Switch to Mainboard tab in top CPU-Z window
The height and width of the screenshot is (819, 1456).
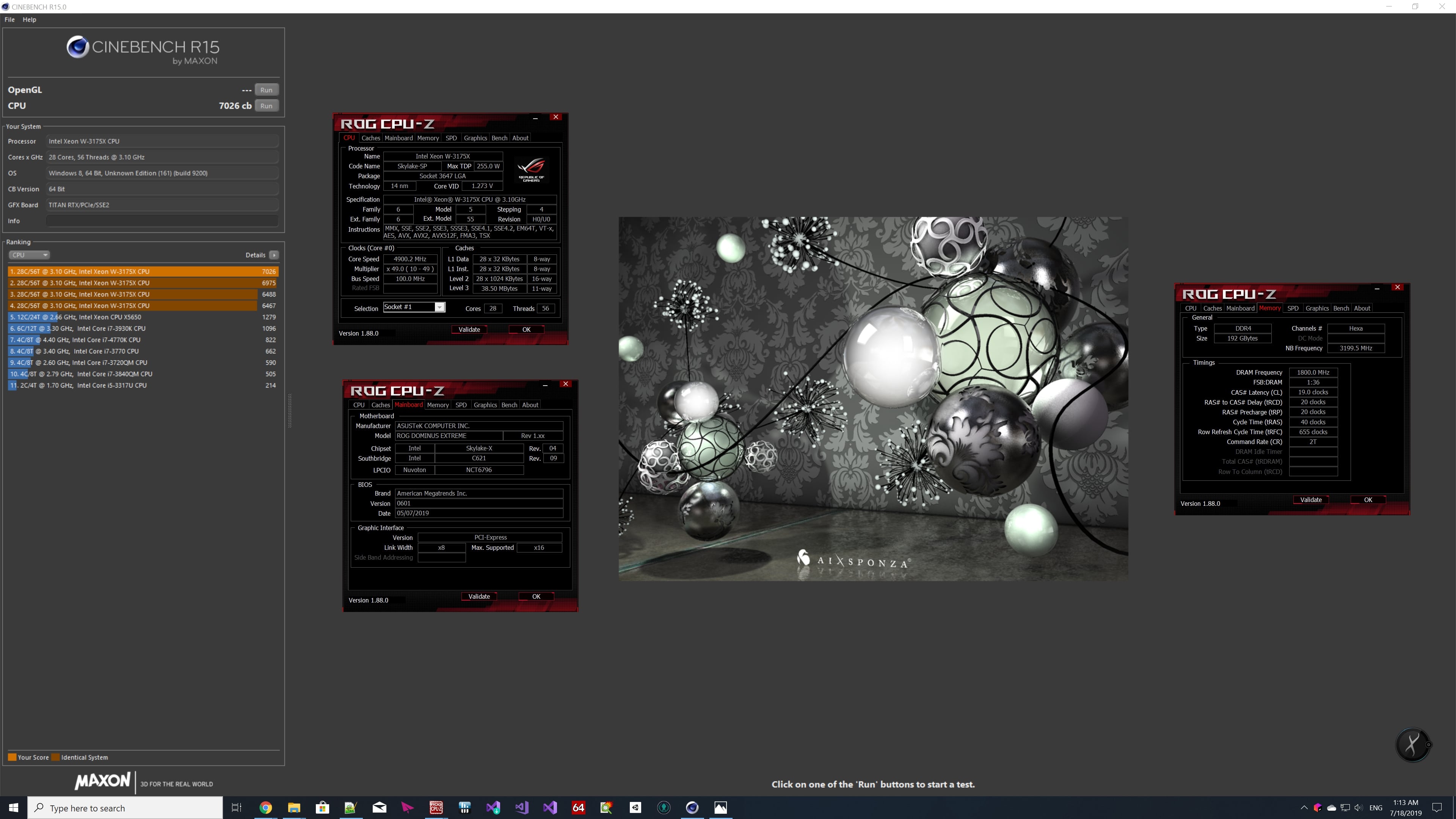[399, 138]
